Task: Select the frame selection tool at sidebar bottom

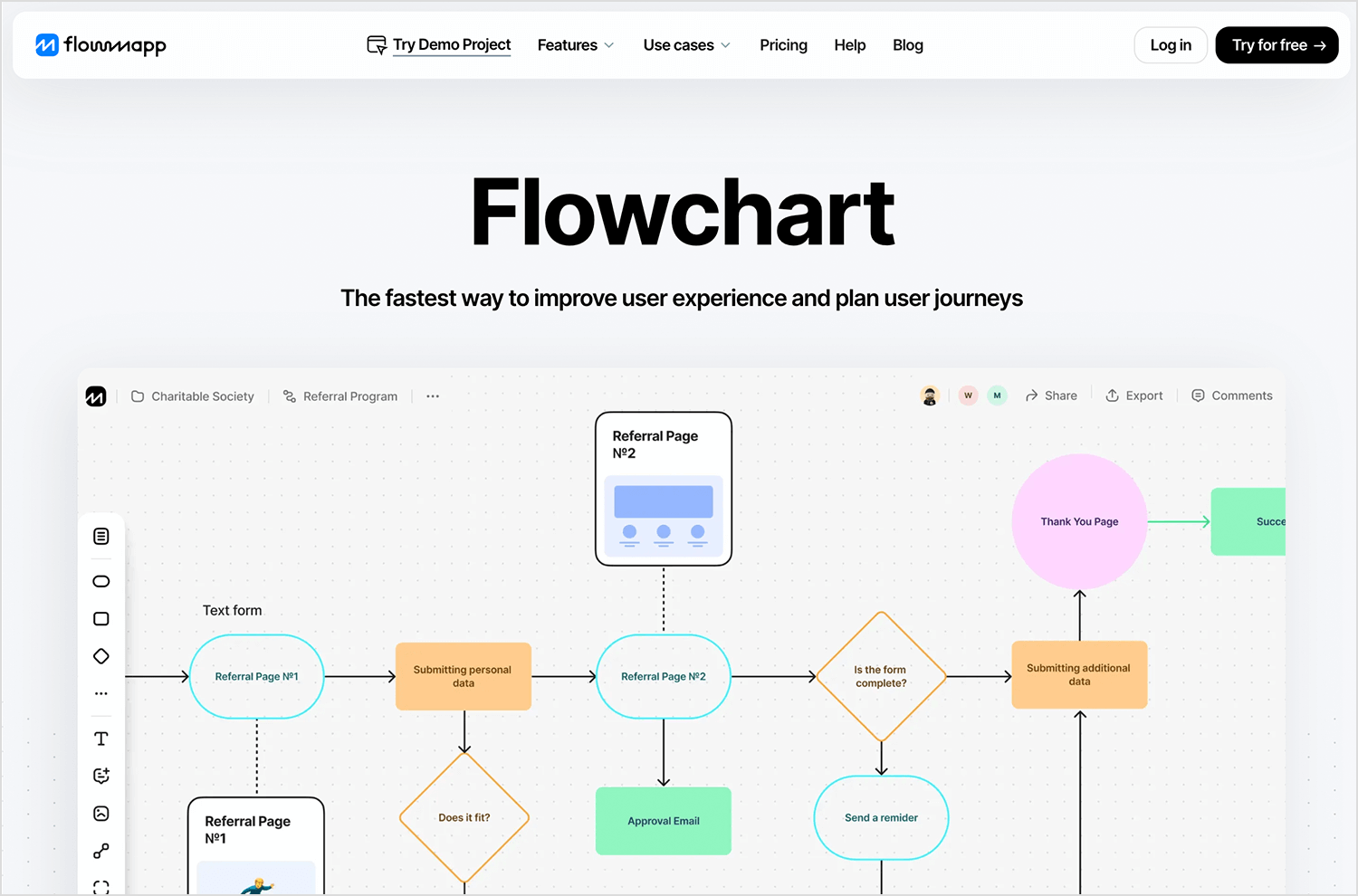Action: click(101, 887)
